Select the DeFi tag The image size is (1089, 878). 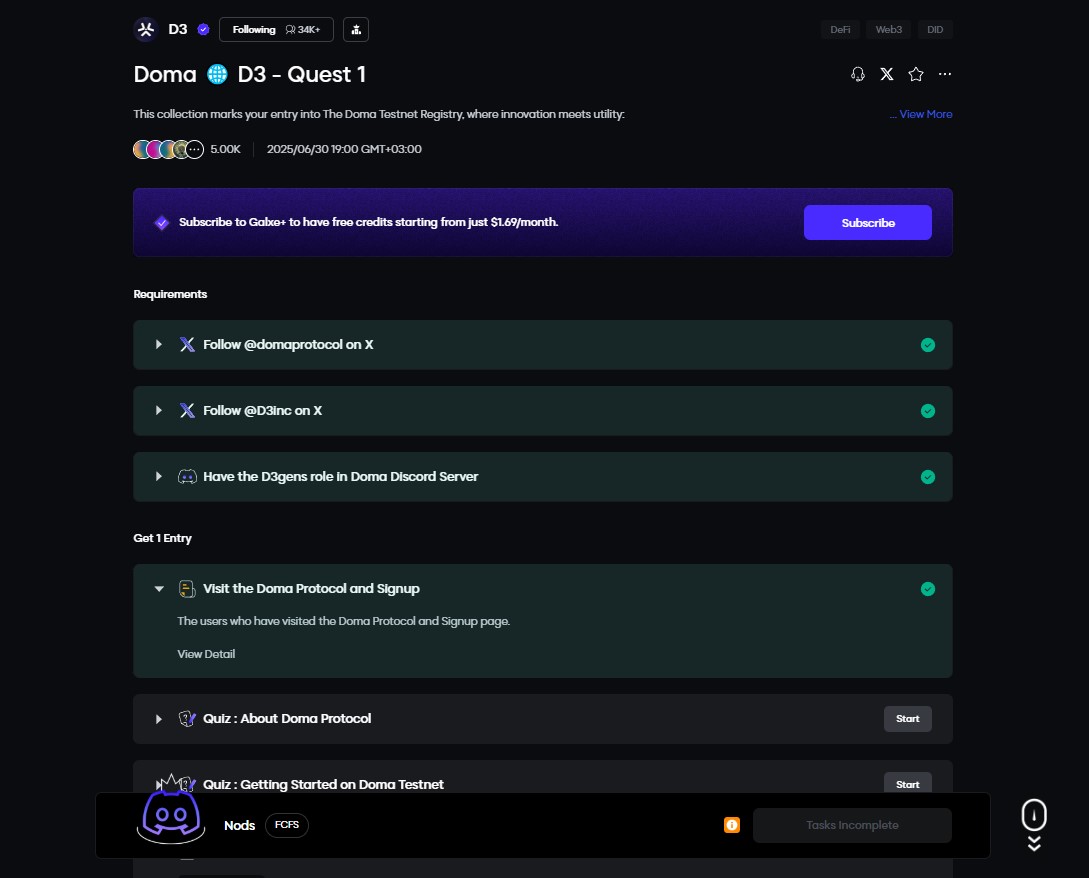pyautogui.click(x=840, y=30)
